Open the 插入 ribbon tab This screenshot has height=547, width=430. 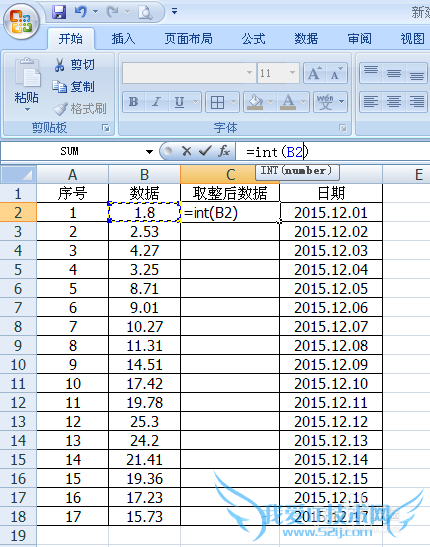pos(123,39)
